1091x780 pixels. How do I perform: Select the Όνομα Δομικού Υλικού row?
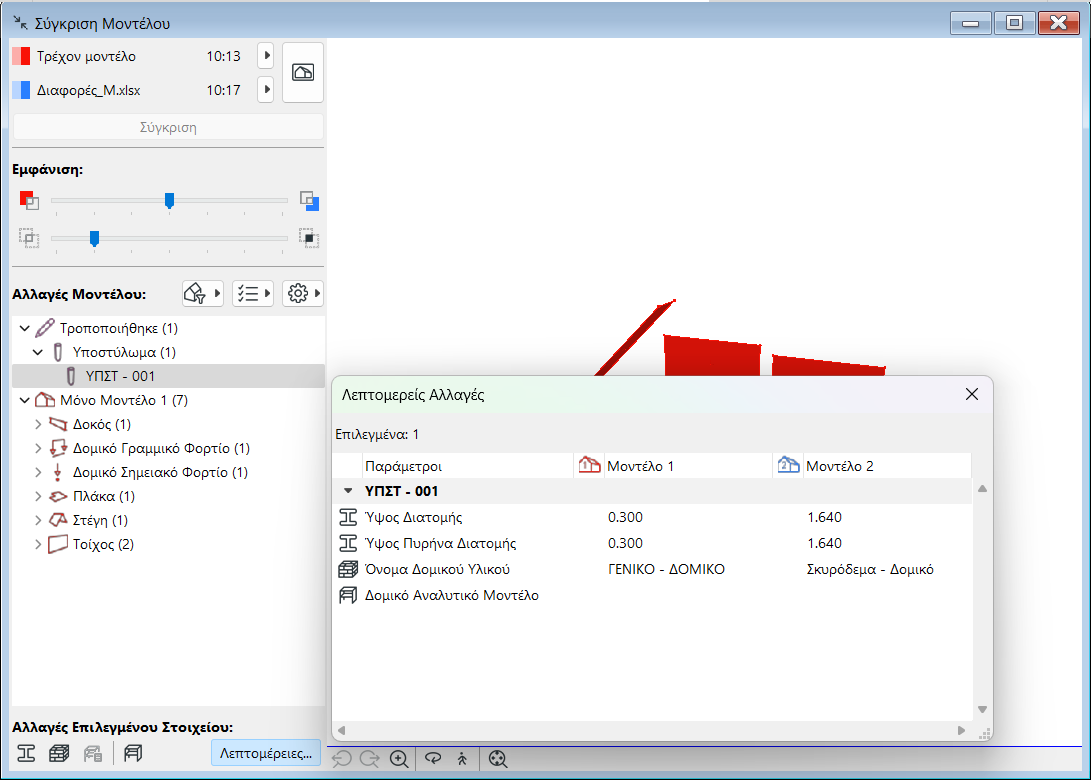tap(653, 569)
